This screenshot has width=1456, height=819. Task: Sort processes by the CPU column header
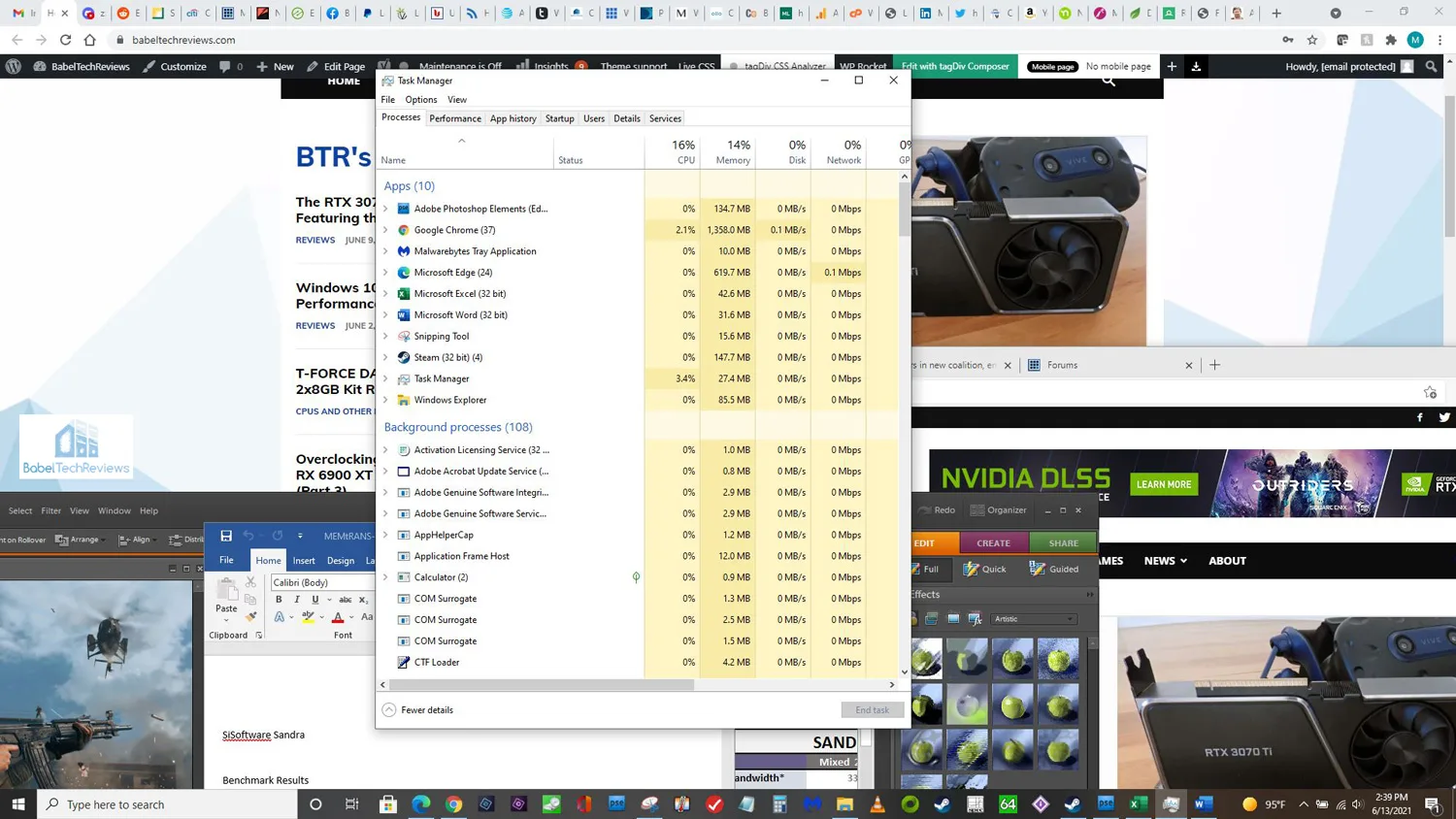click(x=673, y=152)
